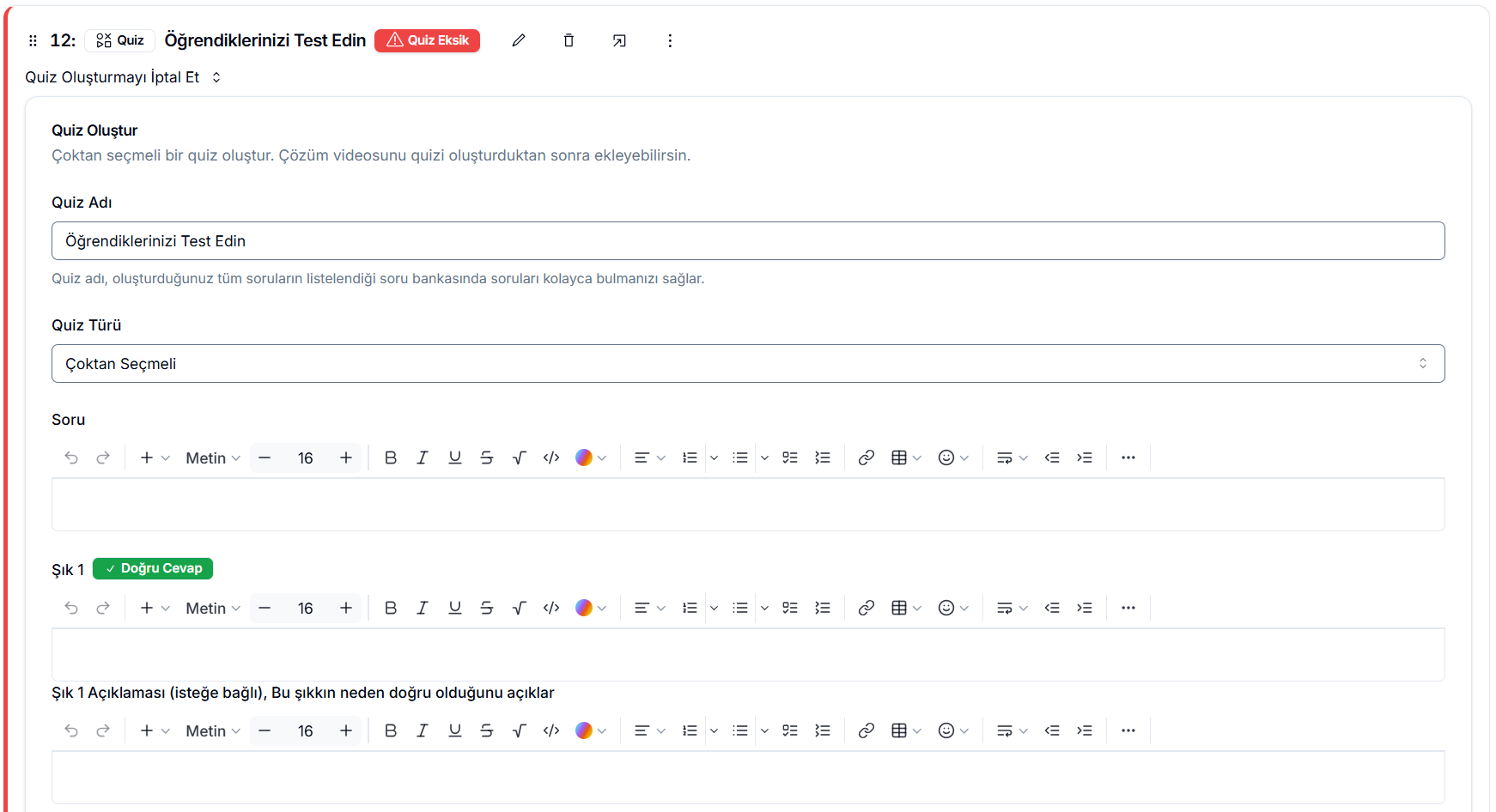
Task: Open text color picker in Soru editor
Action: point(591,458)
